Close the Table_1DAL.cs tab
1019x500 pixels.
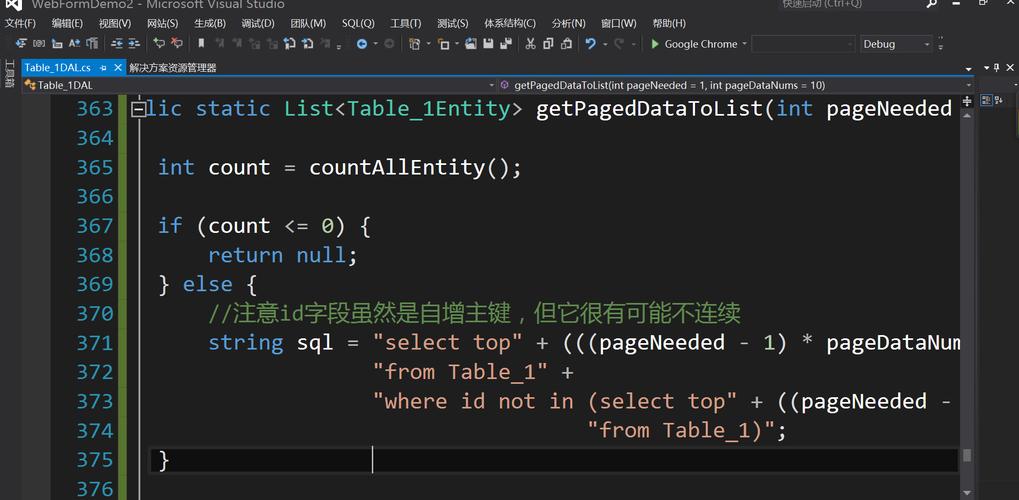coord(117,68)
